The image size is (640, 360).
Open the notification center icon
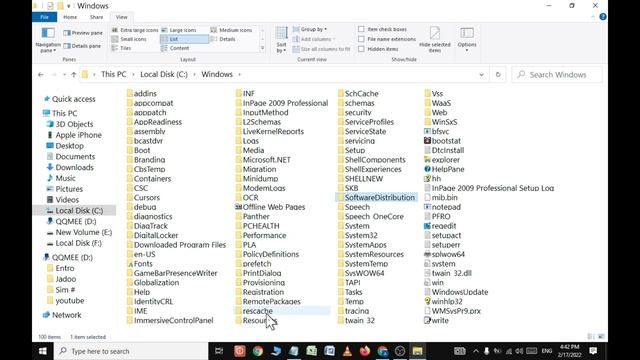(593, 351)
